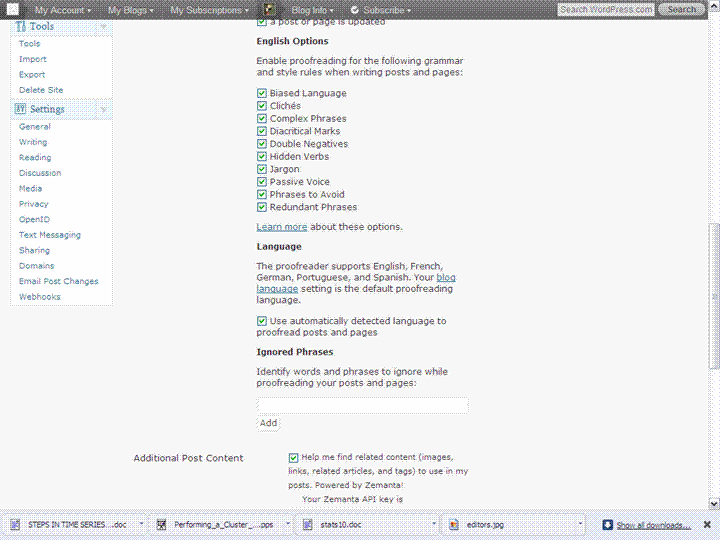Open the My Account dropdown menu
Image resolution: width=720 pixels, height=540 pixels.
pyautogui.click(x=62, y=10)
